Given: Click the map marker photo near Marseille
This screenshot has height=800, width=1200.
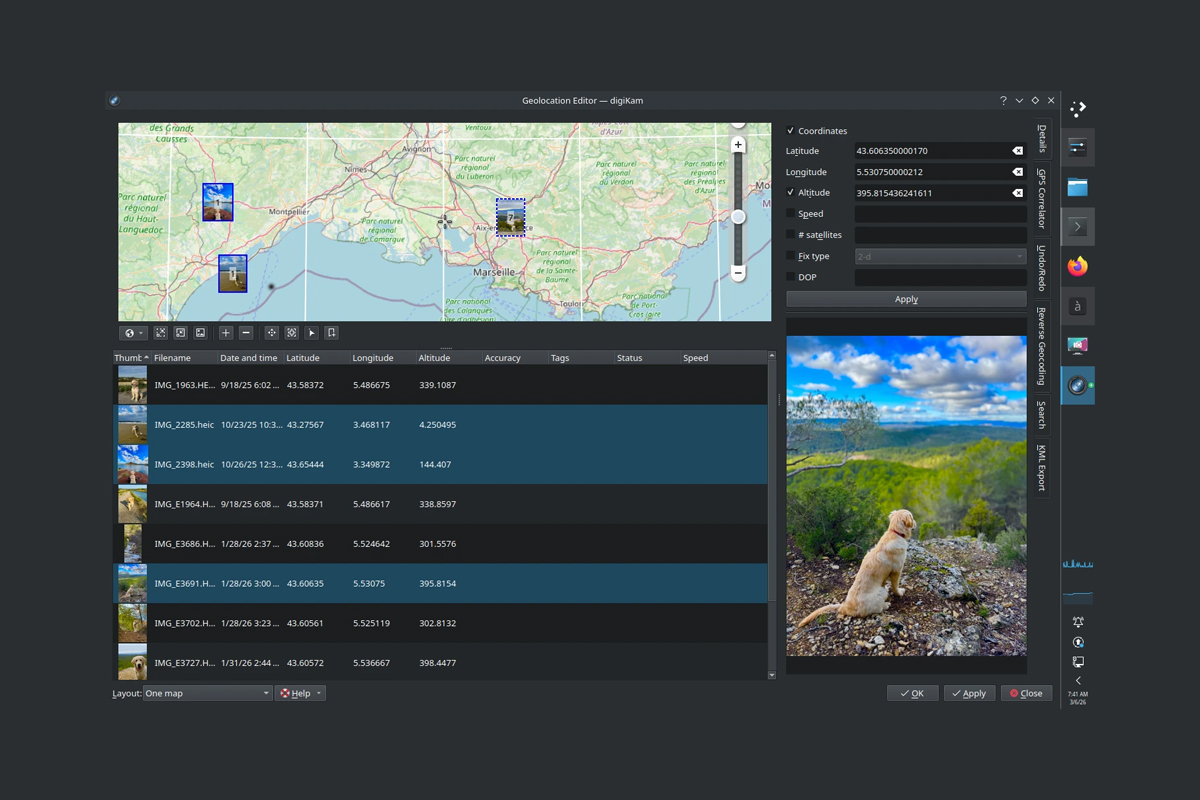Looking at the screenshot, I should (510, 216).
